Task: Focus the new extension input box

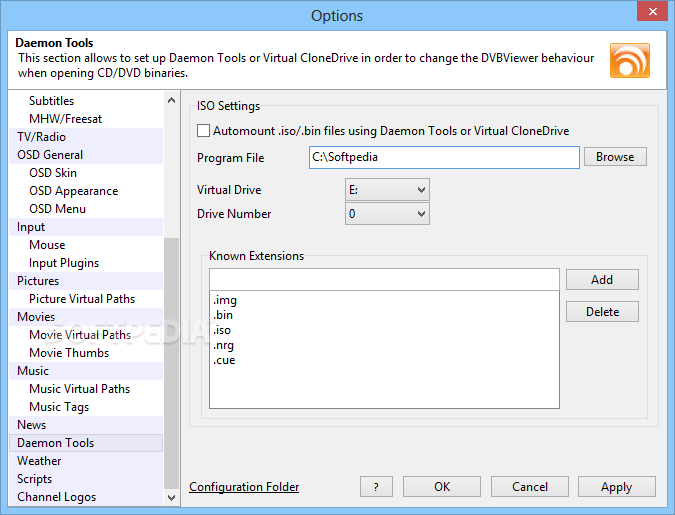Action: tap(384, 280)
